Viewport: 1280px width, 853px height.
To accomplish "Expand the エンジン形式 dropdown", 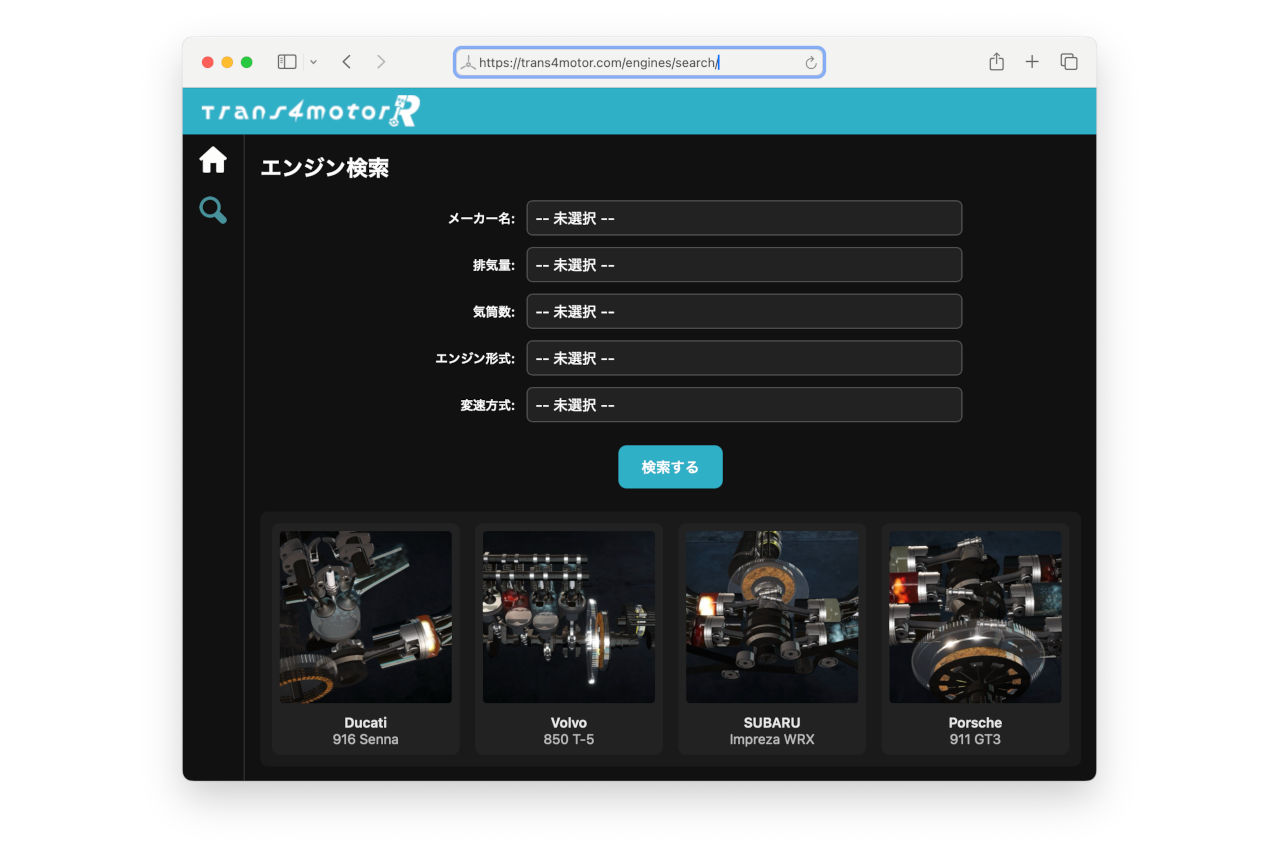I will [x=744, y=357].
